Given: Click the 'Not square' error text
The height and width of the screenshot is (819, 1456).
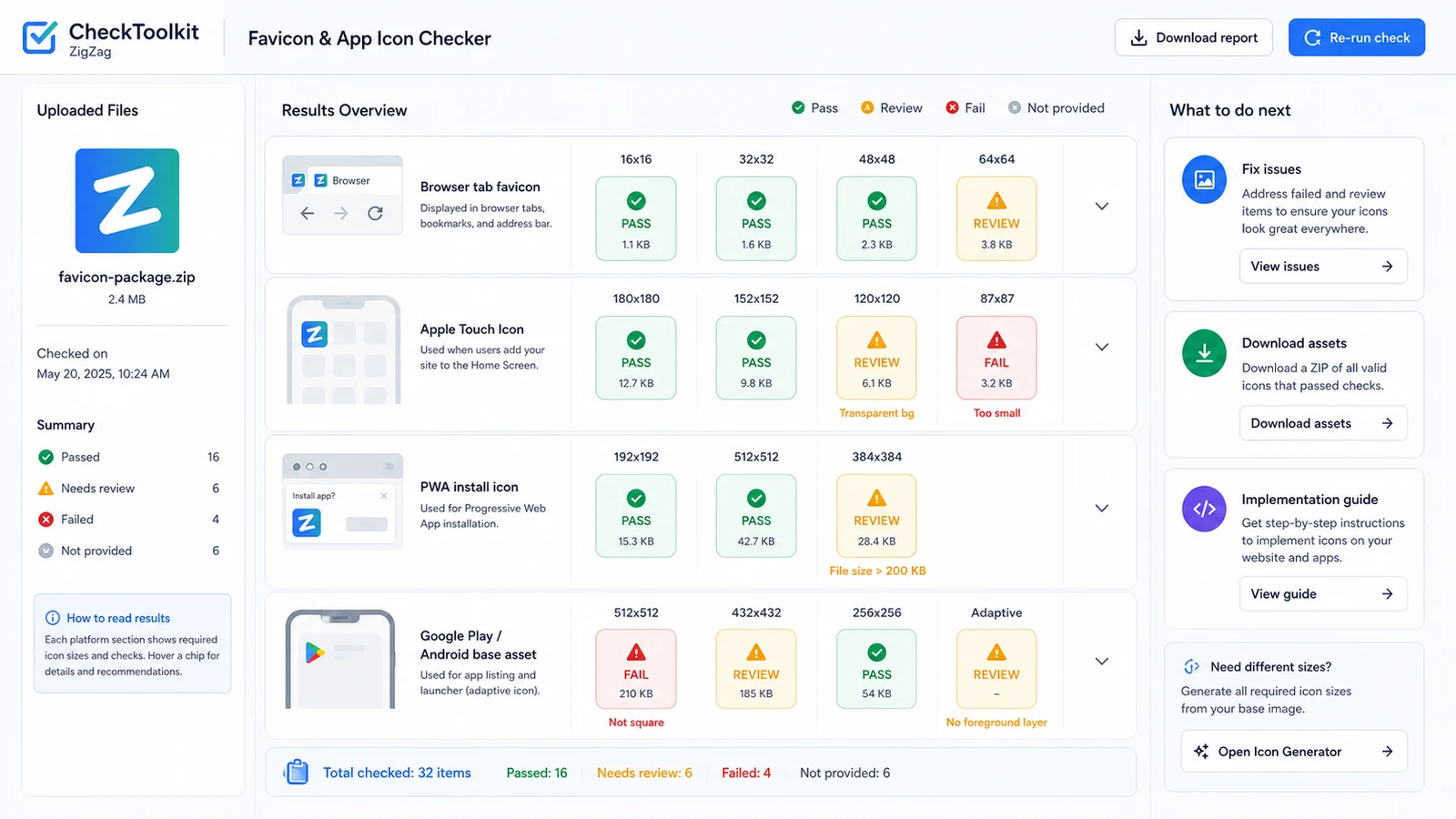Looking at the screenshot, I should [x=636, y=723].
